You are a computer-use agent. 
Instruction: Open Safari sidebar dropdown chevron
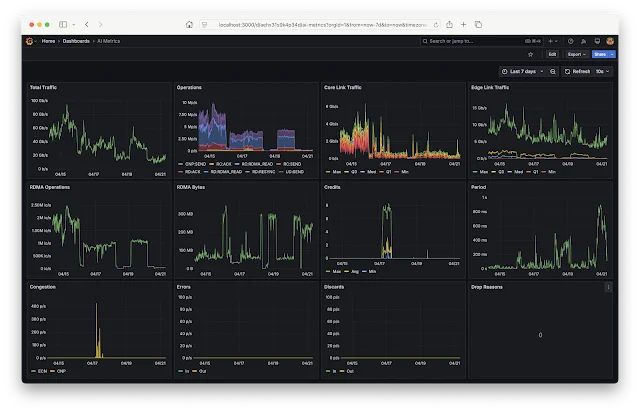[x=73, y=24]
